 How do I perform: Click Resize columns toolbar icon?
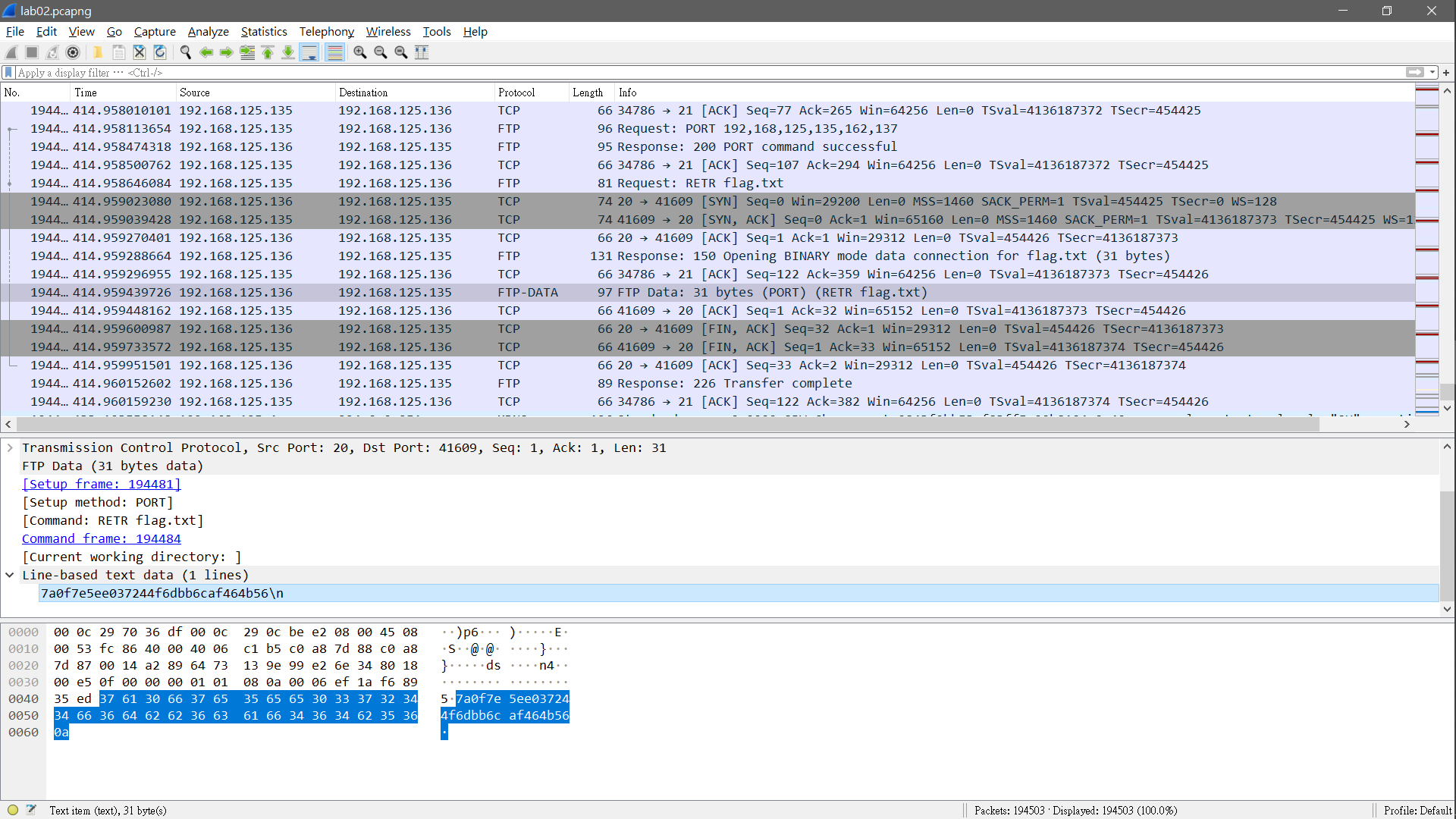[x=422, y=52]
